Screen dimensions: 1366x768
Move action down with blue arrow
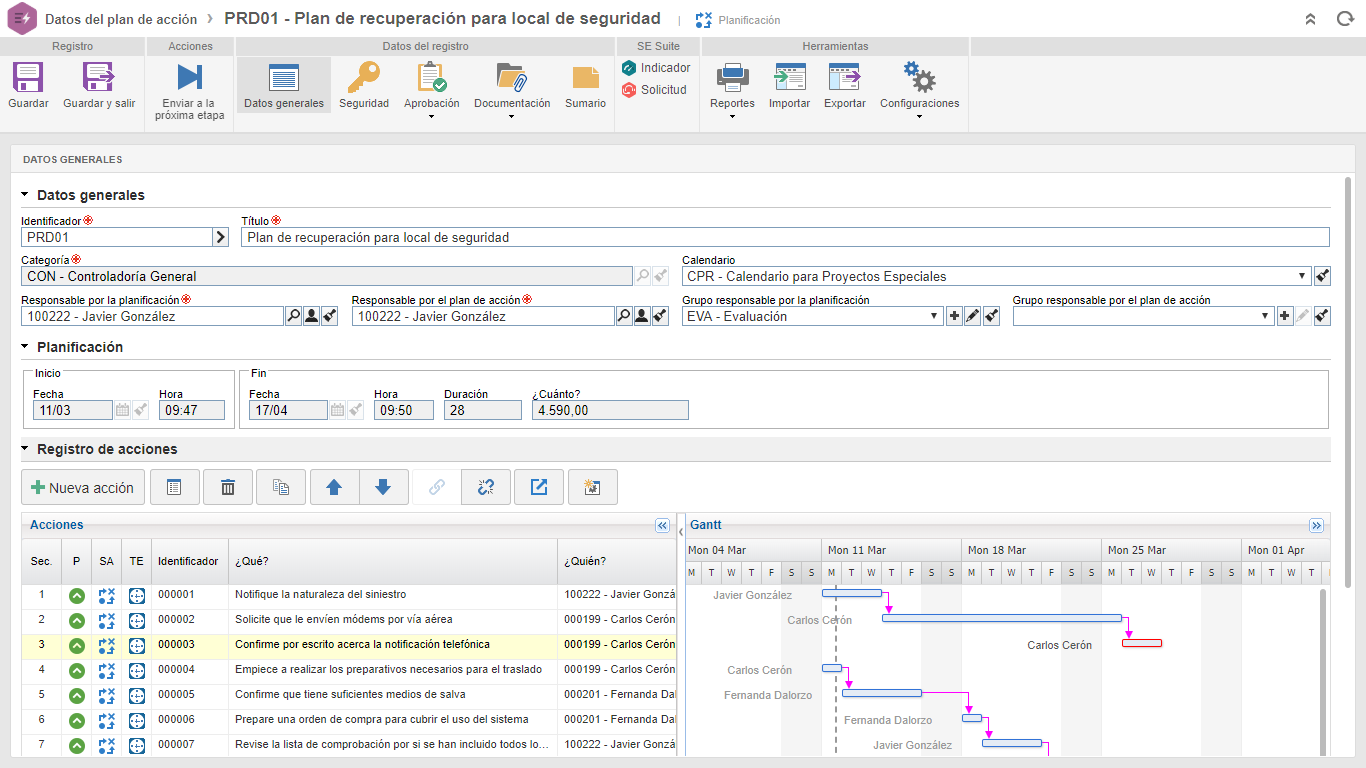383,487
